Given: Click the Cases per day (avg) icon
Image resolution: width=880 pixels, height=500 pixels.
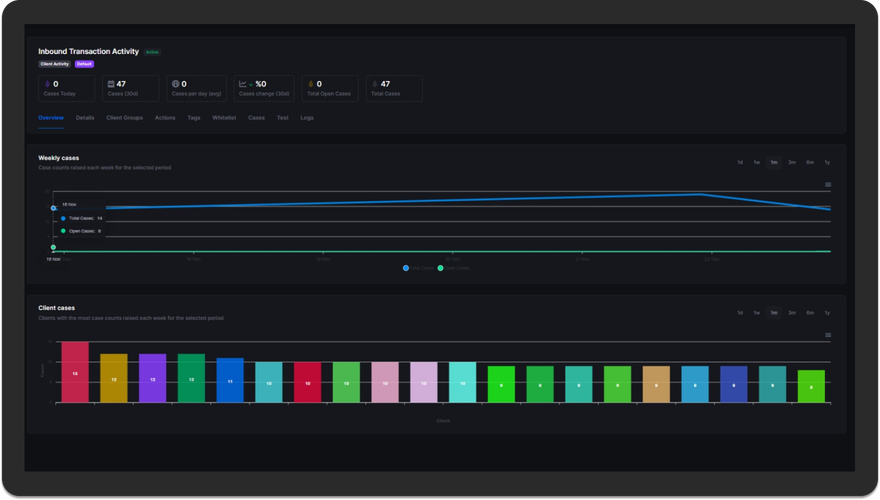Looking at the screenshot, I should [175, 84].
